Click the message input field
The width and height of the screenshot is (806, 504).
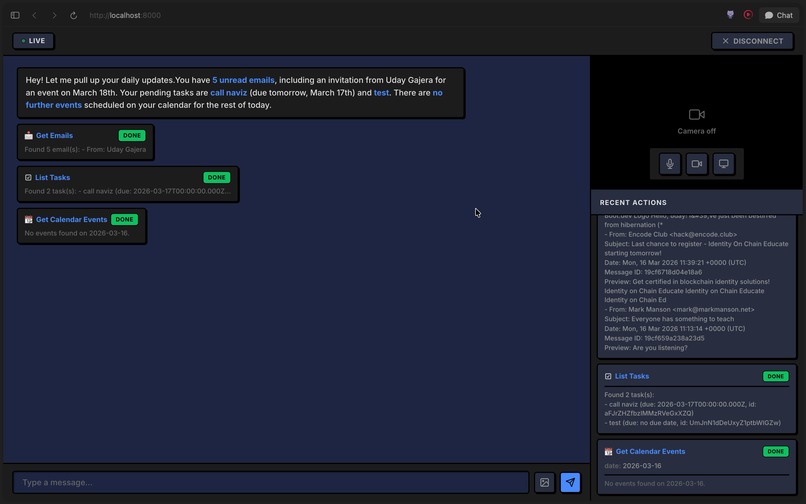point(271,482)
